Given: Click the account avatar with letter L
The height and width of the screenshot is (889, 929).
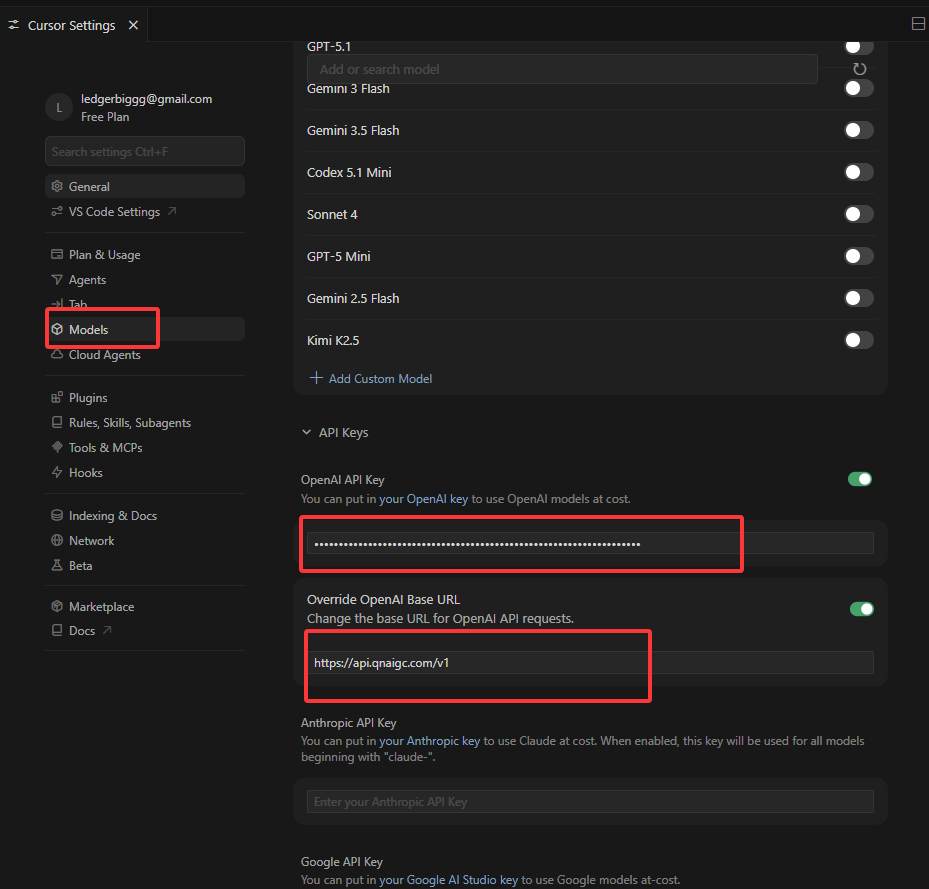Looking at the screenshot, I should tap(59, 107).
